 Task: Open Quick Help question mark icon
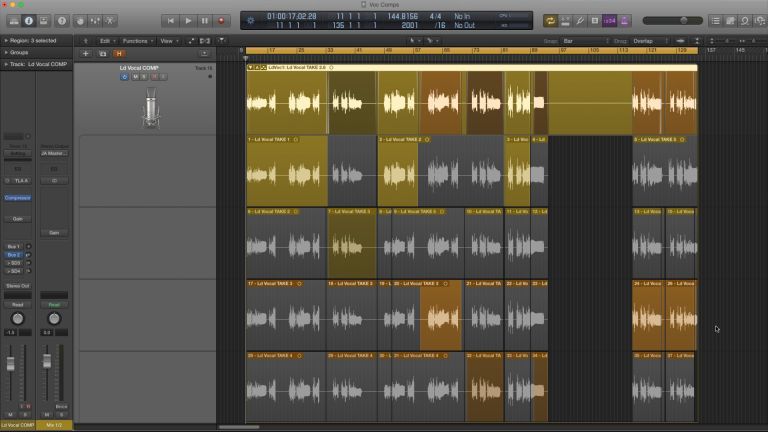pos(63,20)
